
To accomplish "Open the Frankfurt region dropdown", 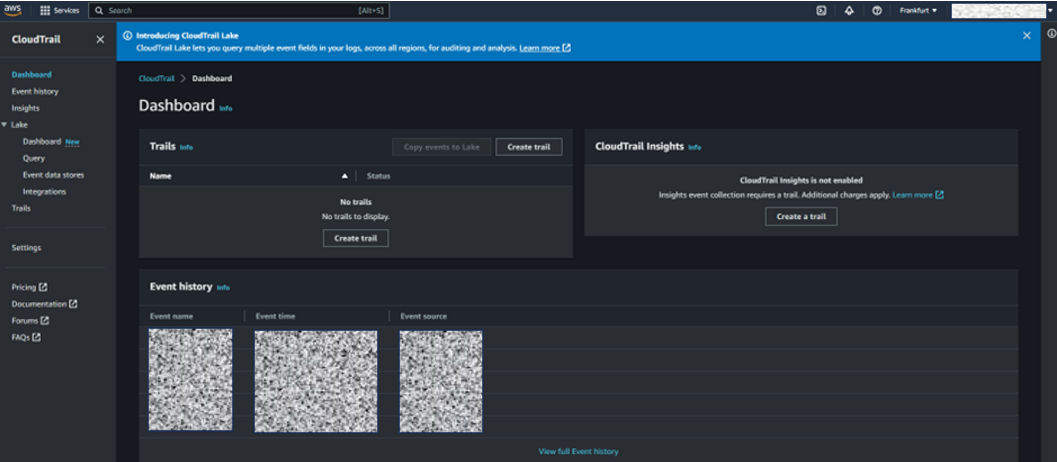I will click(918, 11).
